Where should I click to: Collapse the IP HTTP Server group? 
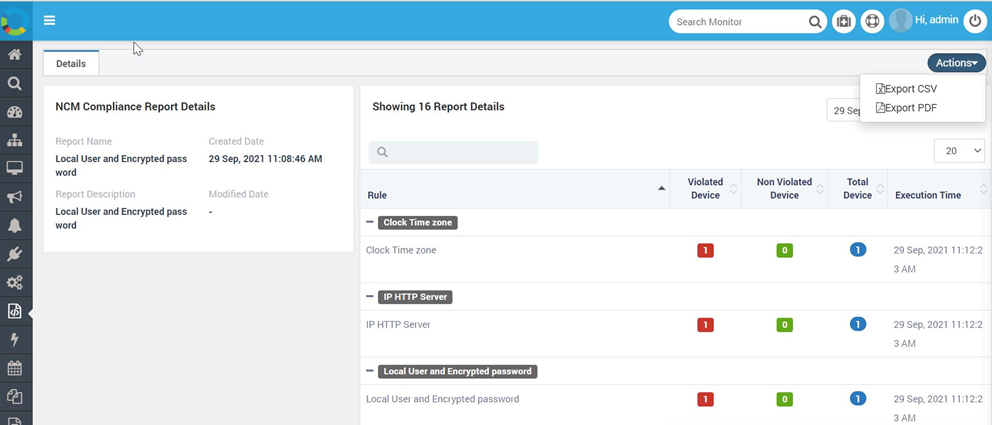point(369,297)
